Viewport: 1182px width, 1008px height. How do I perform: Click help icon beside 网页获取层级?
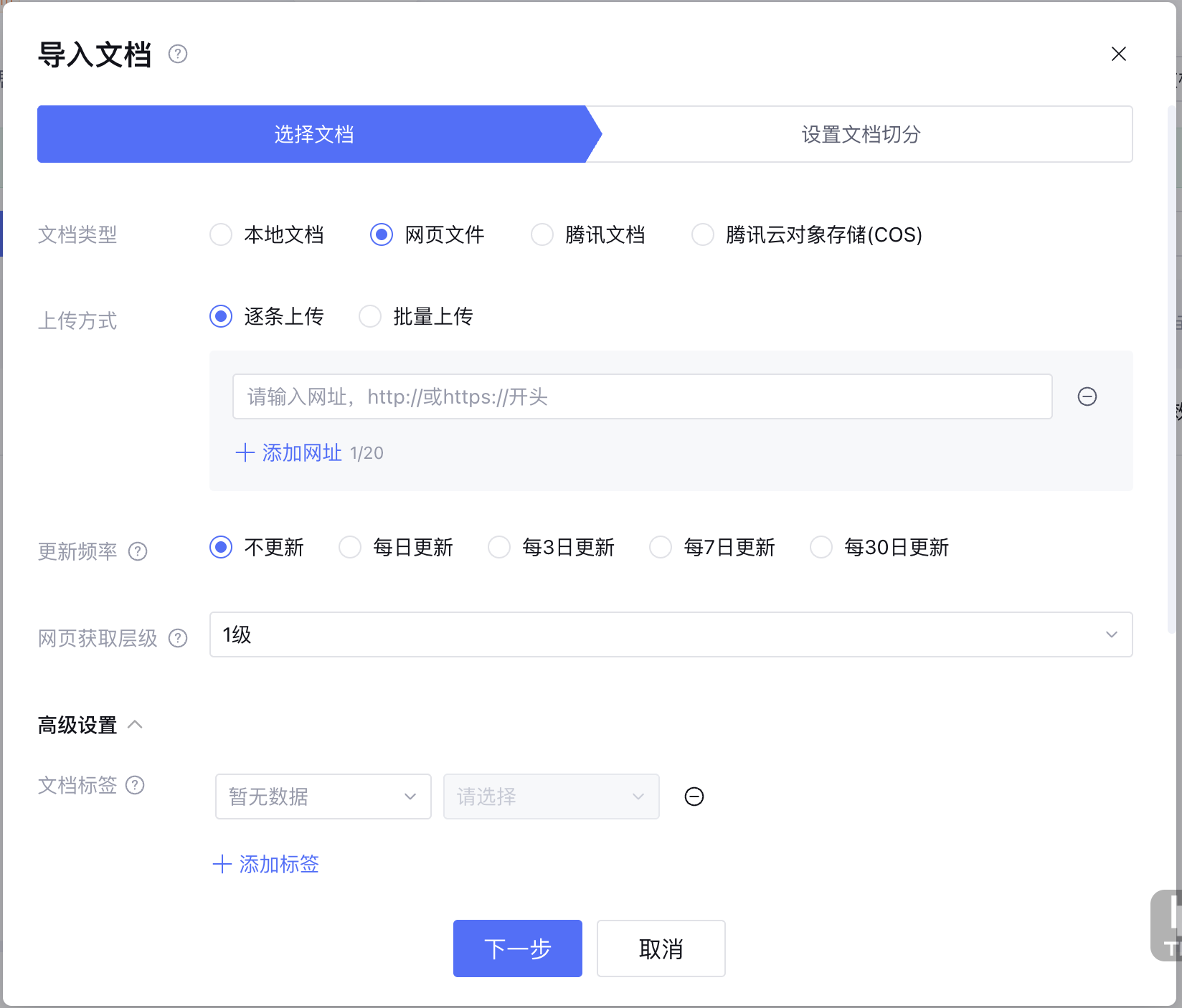coord(178,638)
